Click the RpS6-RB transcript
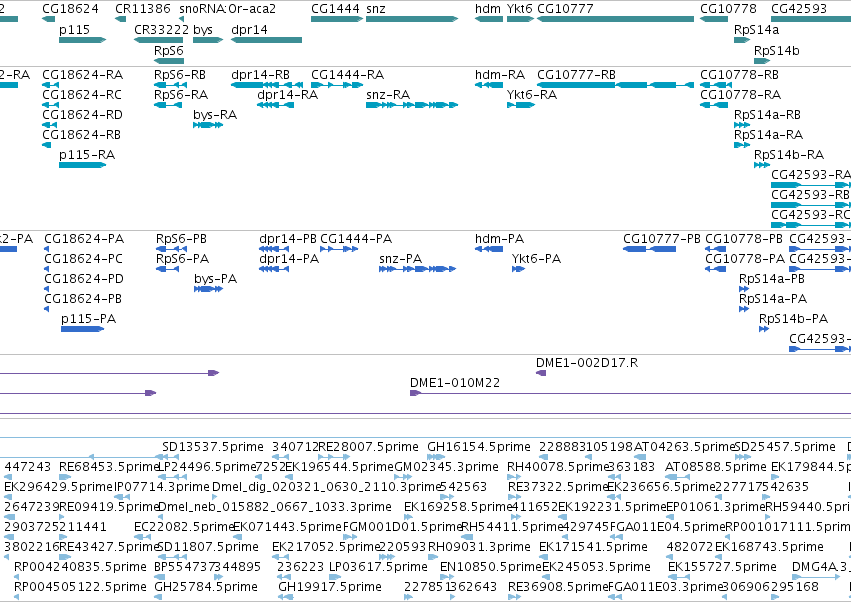 (170, 85)
